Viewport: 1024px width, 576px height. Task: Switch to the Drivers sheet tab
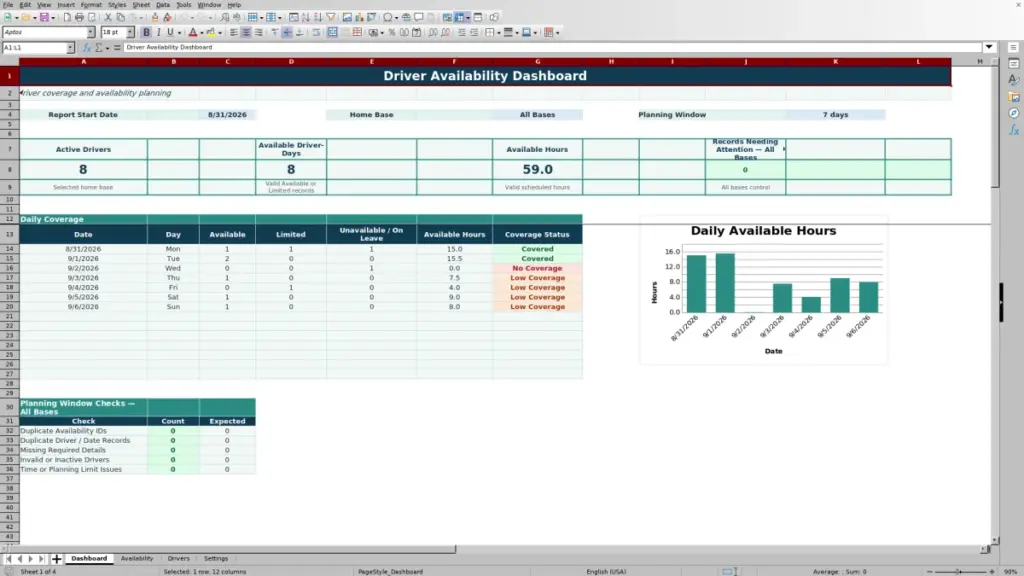tap(178, 558)
